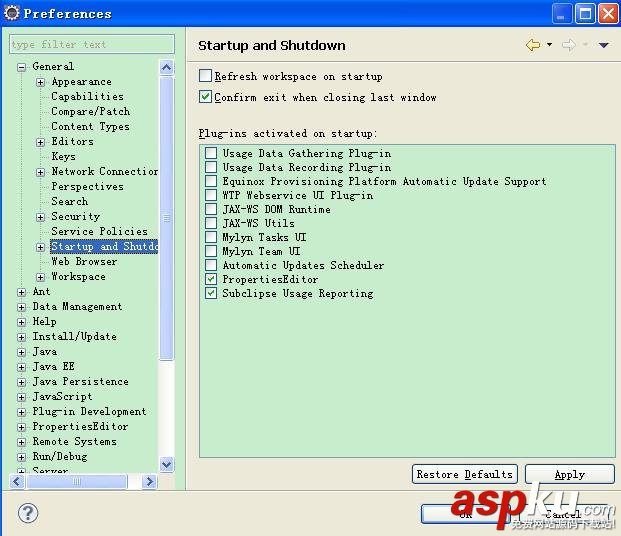
Task: Check Mylyn Tasks UI
Action: coord(211,237)
